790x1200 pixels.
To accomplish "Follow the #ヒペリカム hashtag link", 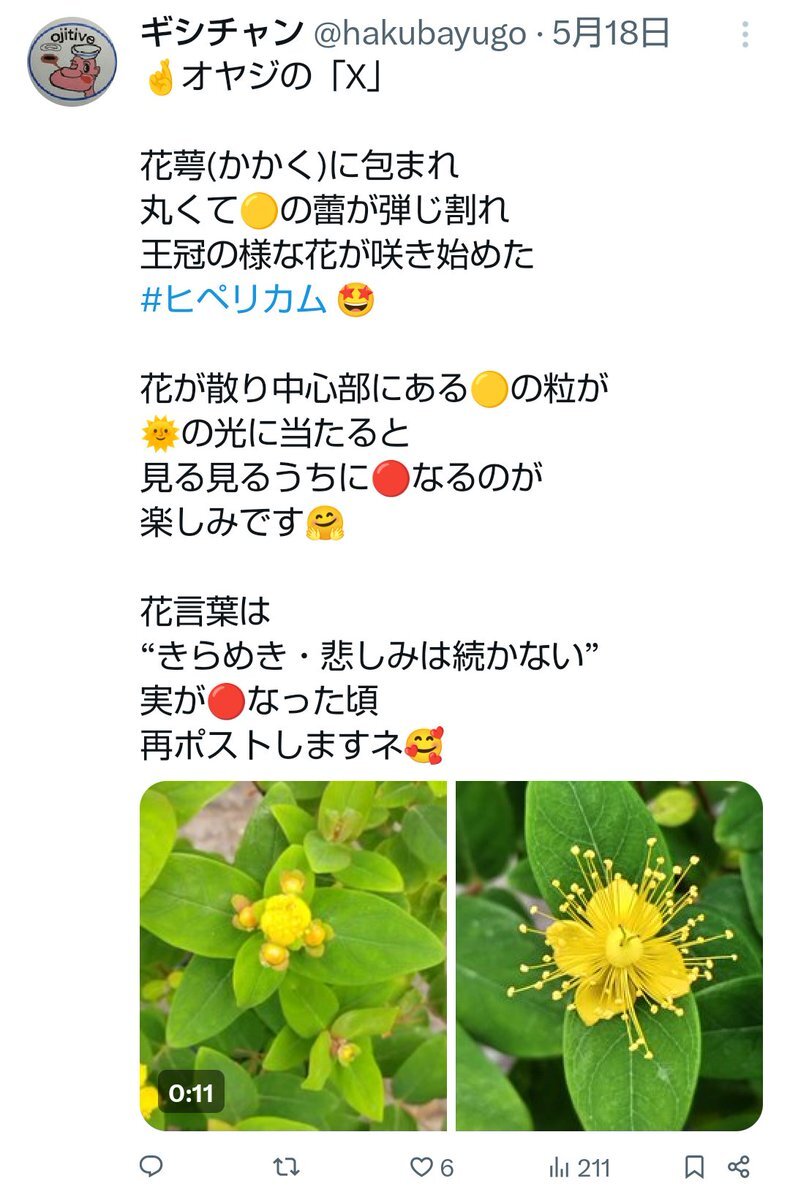I will (234, 299).
